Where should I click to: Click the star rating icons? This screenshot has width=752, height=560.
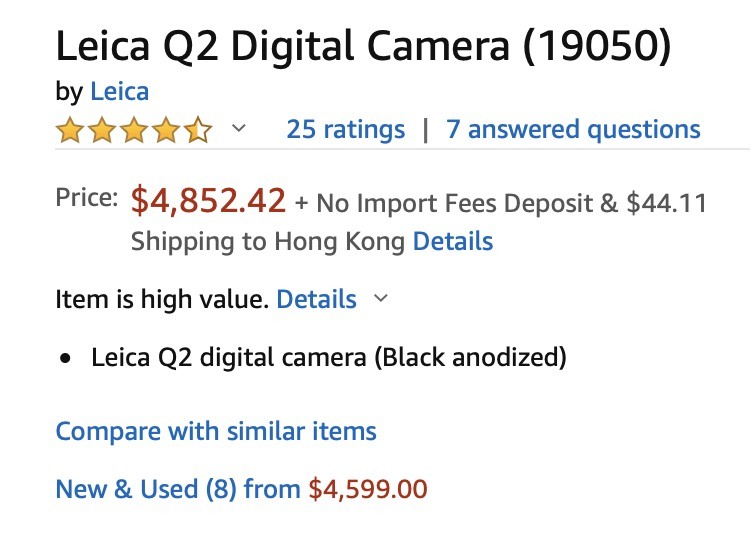(134, 130)
